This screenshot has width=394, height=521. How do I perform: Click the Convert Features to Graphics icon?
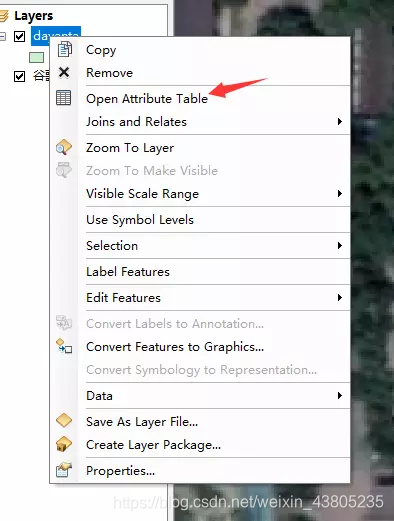(64, 346)
